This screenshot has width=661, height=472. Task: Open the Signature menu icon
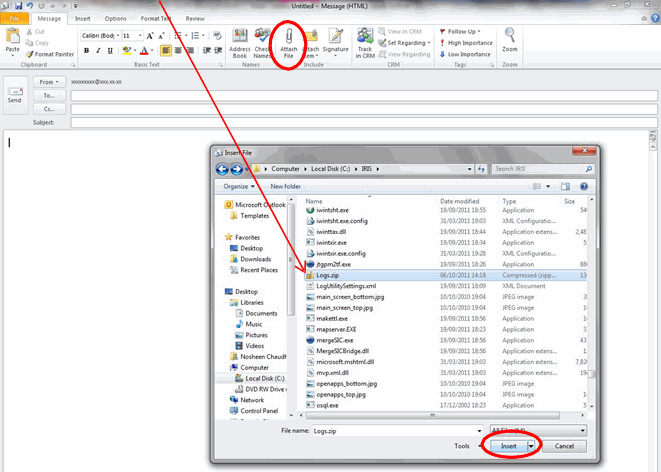coord(336,36)
